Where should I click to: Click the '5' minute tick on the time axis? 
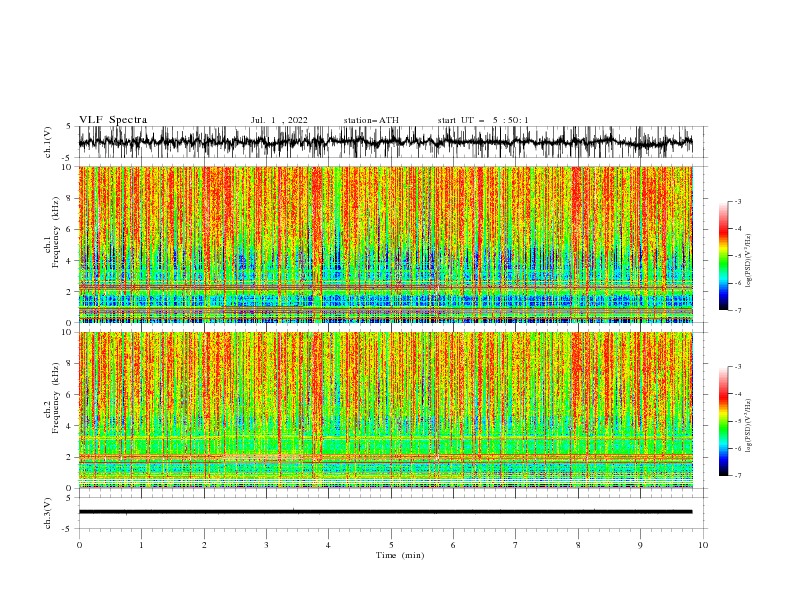click(391, 545)
